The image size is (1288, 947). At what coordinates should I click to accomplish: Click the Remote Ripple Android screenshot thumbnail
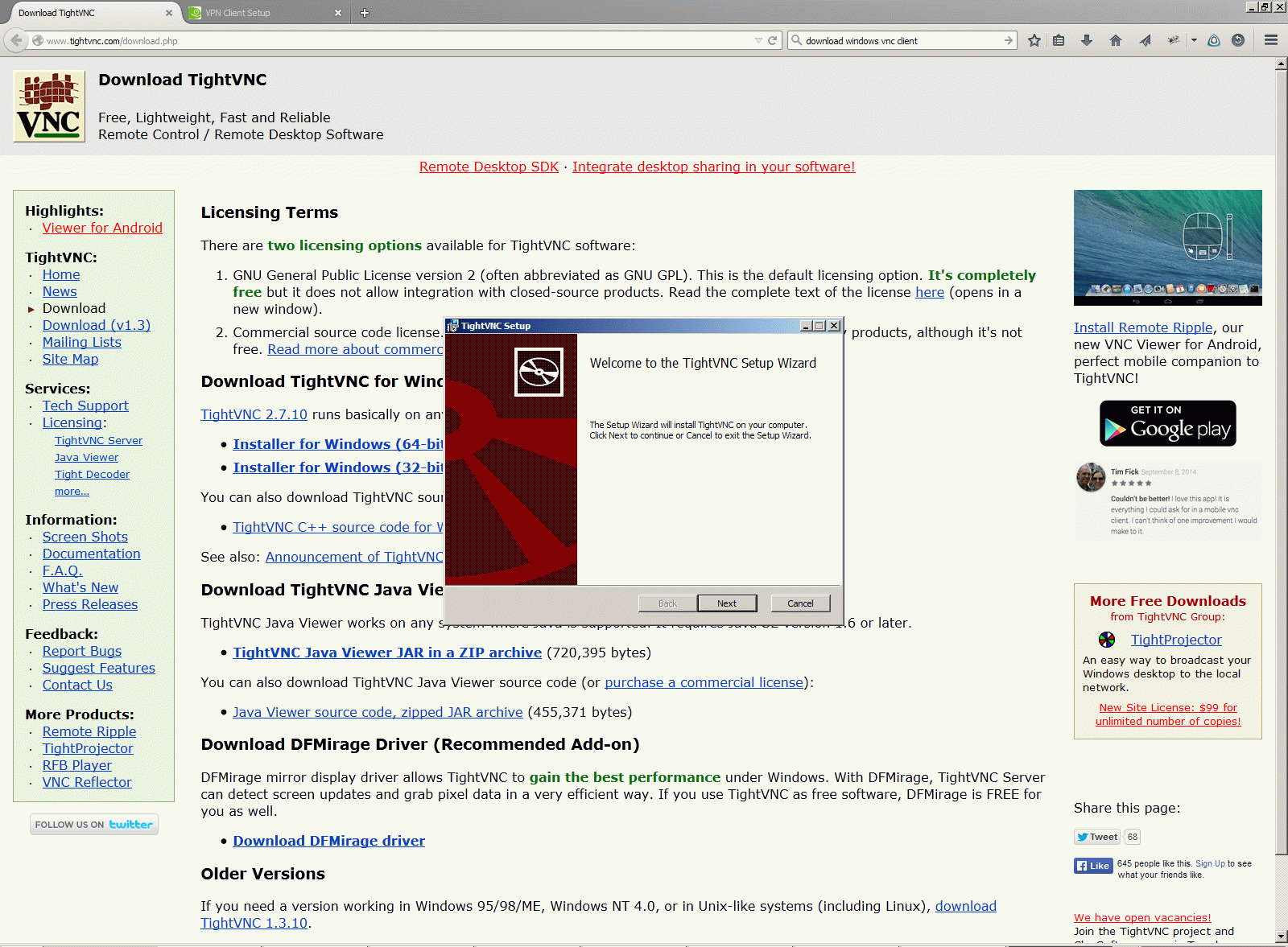[x=1168, y=248]
